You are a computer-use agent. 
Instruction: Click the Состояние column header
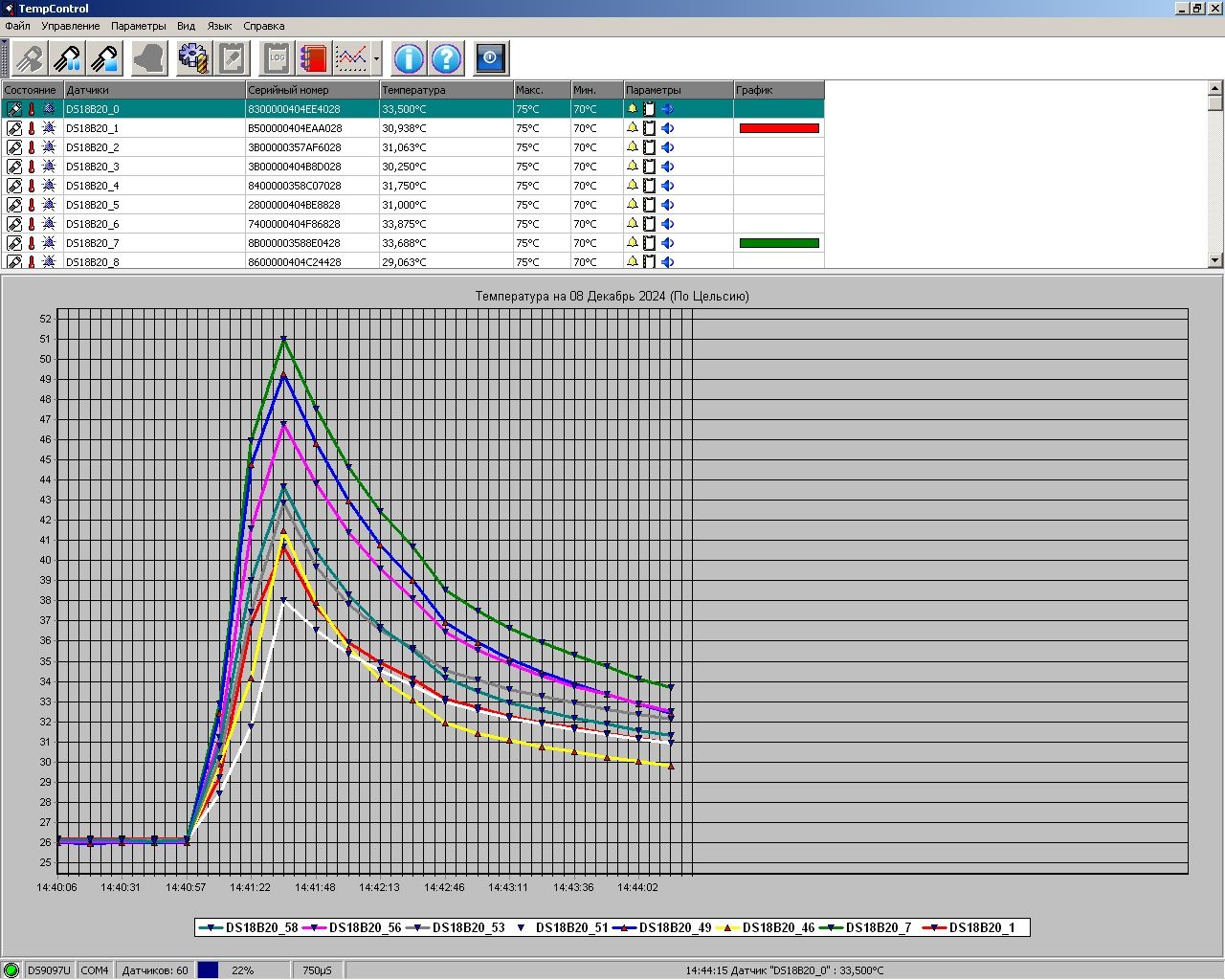point(33,90)
